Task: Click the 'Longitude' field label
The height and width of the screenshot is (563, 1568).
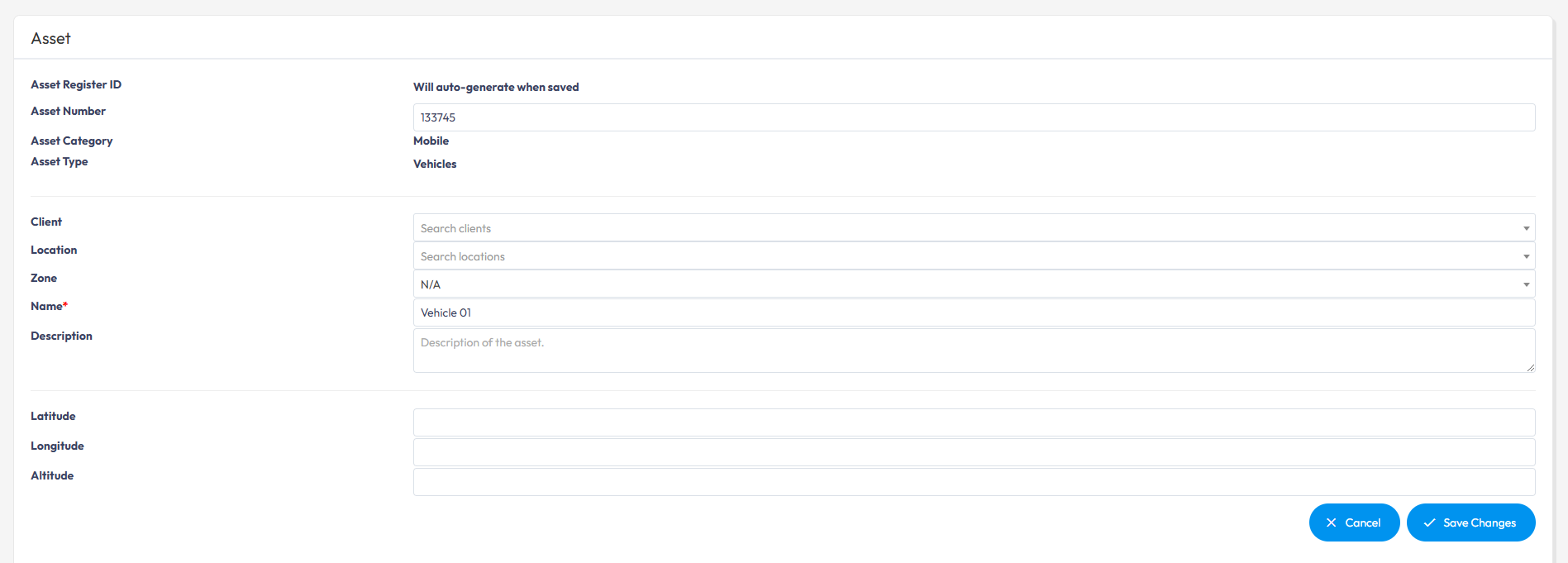Action: pos(57,446)
